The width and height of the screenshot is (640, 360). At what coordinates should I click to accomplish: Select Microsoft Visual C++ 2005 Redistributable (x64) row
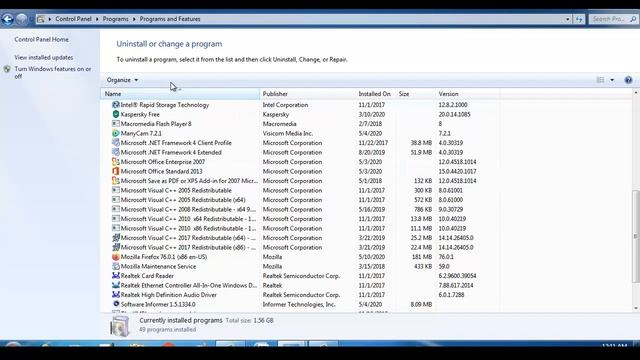tap(300, 200)
